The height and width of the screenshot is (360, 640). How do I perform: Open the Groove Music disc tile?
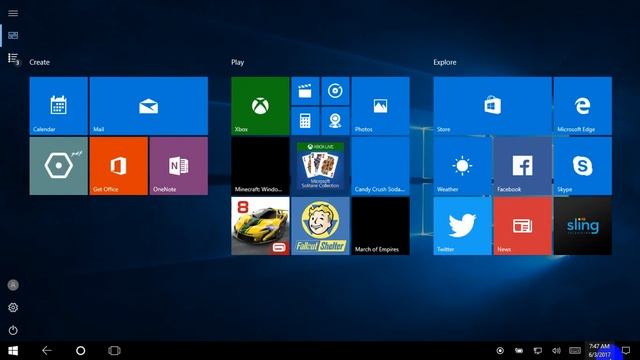click(335, 91)
